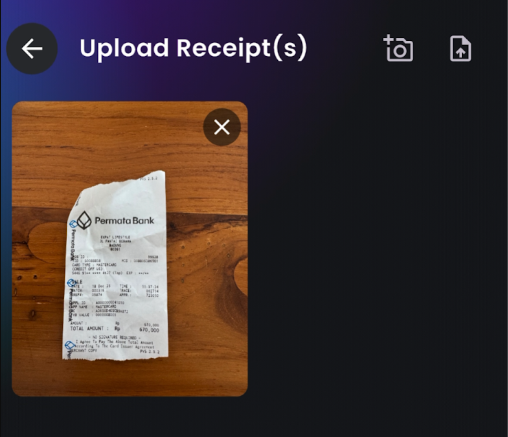Open camera capture from header icons
The width and height of the screenshot is (508, 437).
pyautogui.click(x=398, y=48)
